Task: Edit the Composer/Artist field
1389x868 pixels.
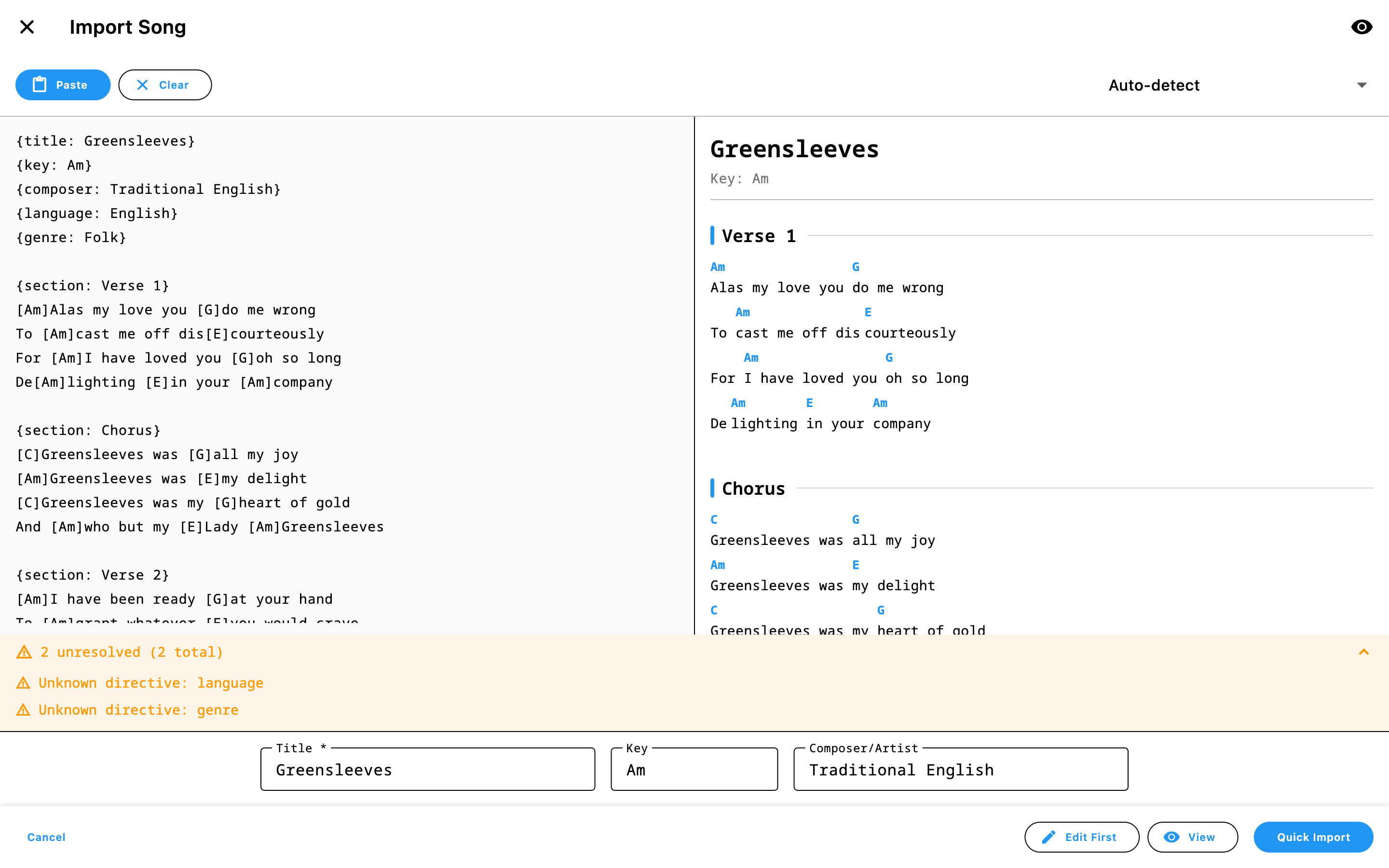Action: pyautogui.click(x=960, y=769)
